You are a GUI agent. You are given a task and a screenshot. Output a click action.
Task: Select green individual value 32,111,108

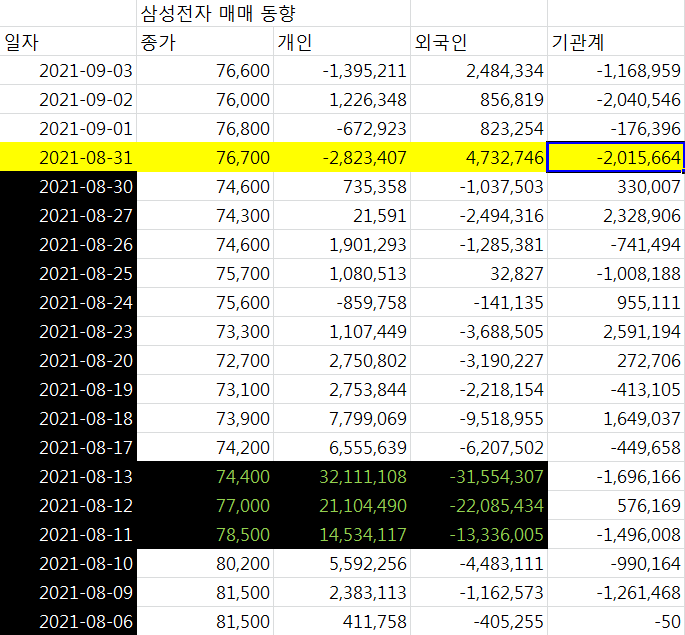coord(342,476)
